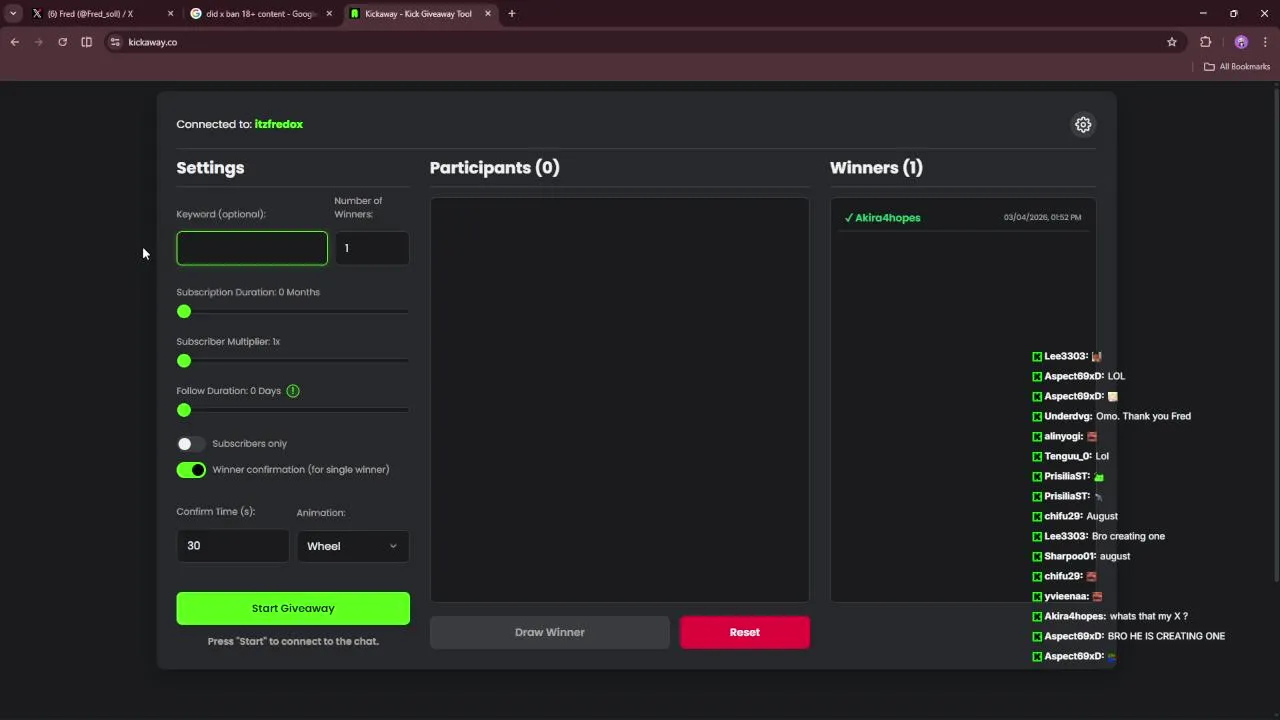Click the red Reset button

click(x=745, y=632)
